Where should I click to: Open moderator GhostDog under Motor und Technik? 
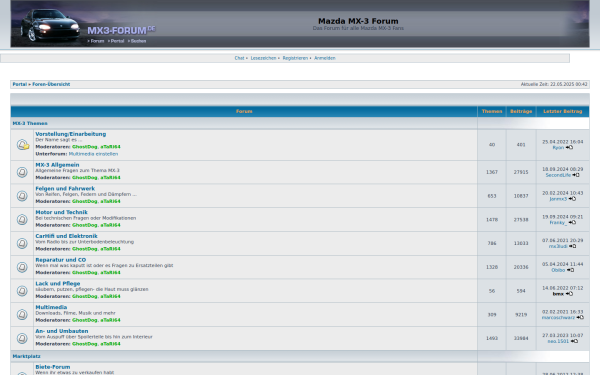click(x=85, y=225)
